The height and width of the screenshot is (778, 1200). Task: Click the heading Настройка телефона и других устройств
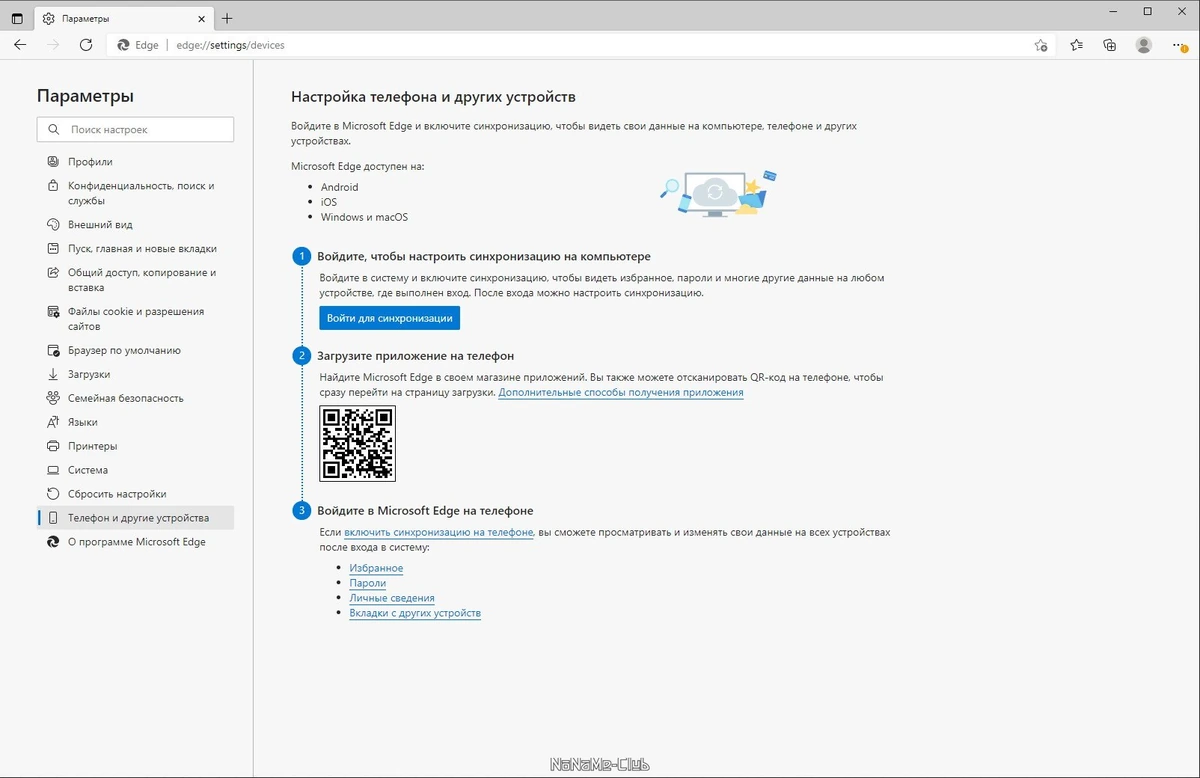pos(433,97)
